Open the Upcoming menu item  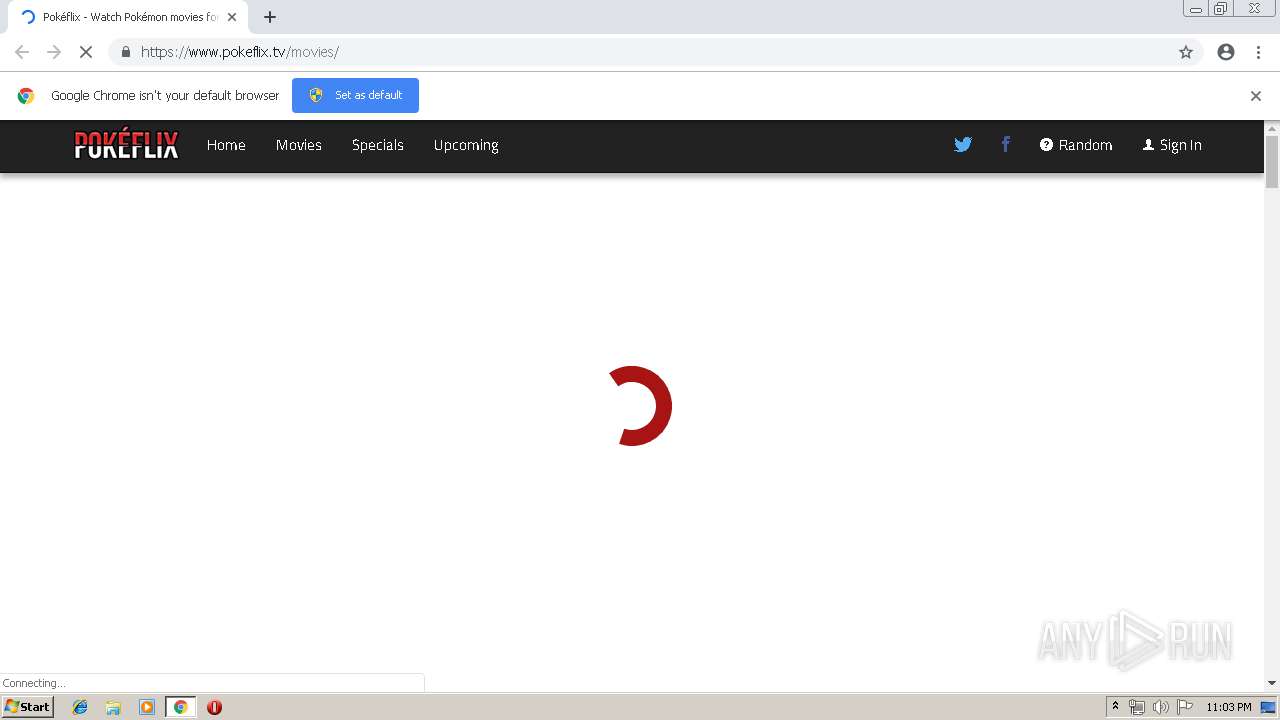click(x=466, y=145)
